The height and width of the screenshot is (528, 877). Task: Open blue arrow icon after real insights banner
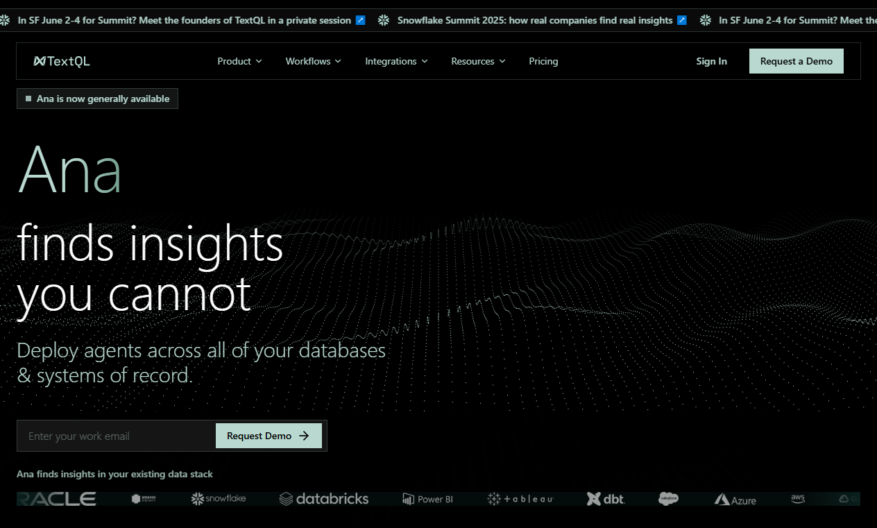[x=682, y=20]
